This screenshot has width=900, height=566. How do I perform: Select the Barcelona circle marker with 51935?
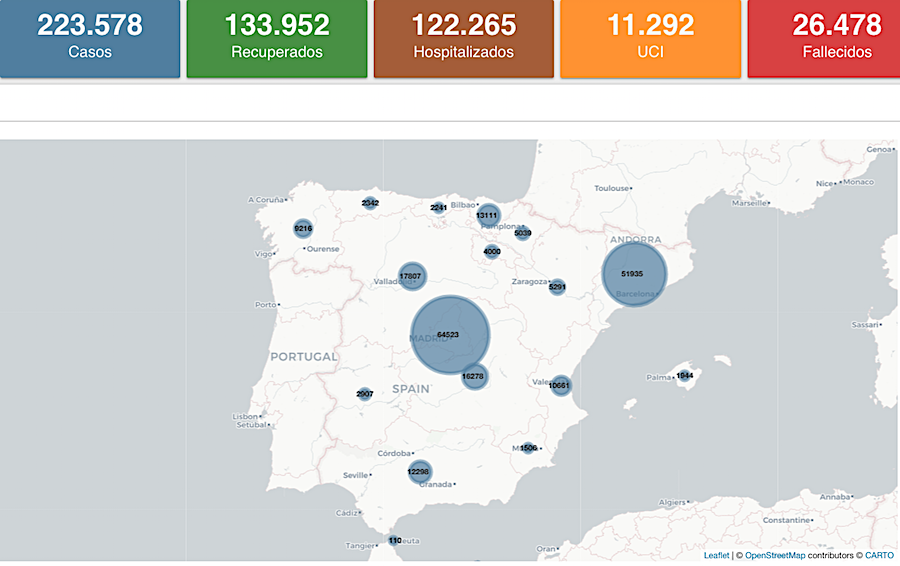pos(633,274)
